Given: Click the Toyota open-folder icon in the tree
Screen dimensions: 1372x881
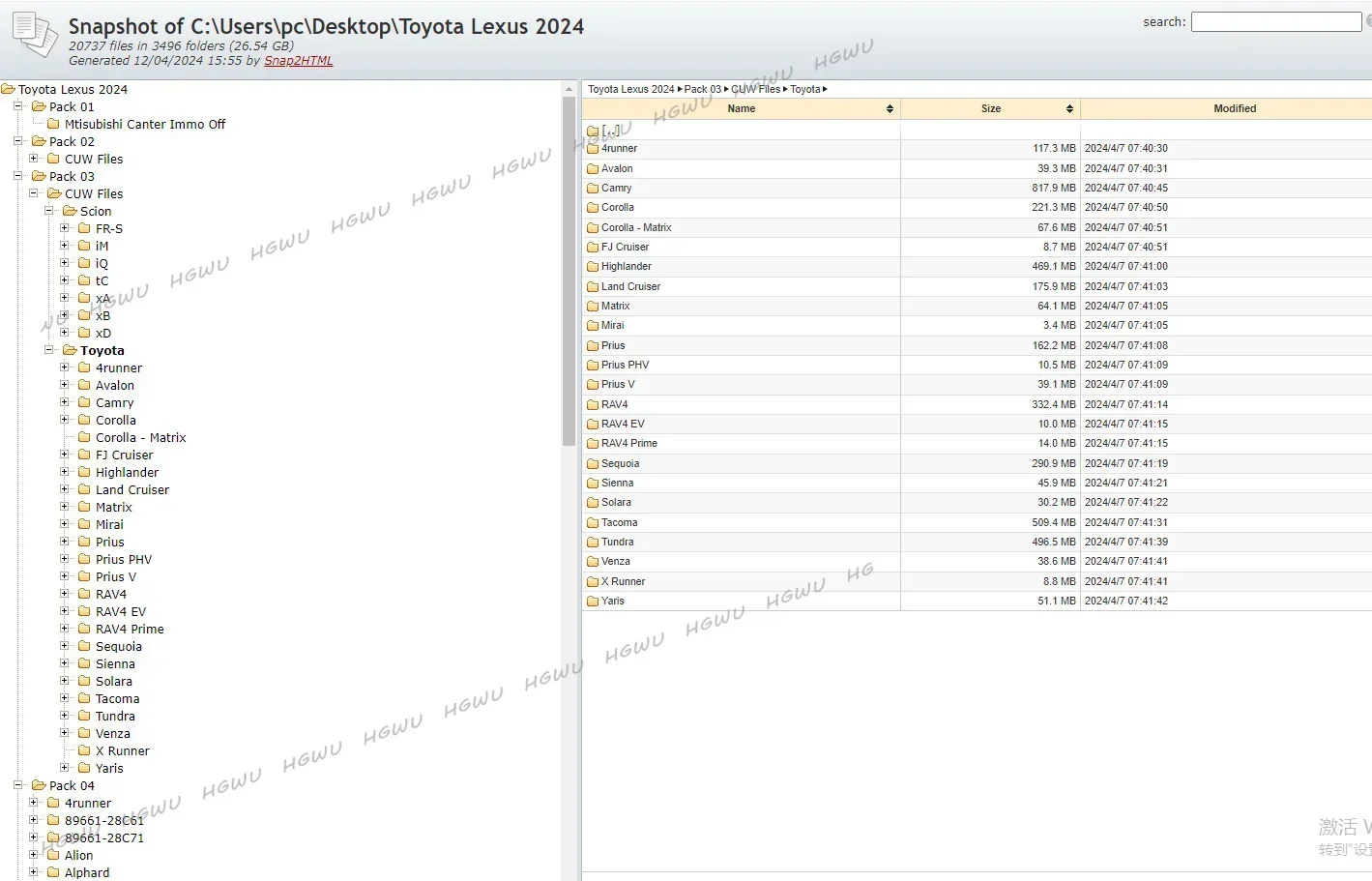Looking at the screenshot, I should point(70,350).
